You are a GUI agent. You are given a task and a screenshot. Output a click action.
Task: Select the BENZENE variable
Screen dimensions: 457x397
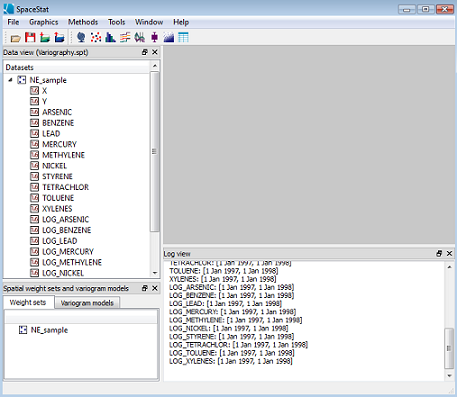(58, 123)
